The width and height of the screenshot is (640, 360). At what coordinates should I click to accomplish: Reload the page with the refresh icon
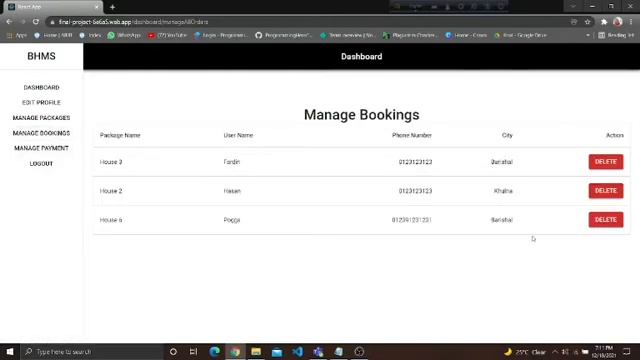point(36,22)
